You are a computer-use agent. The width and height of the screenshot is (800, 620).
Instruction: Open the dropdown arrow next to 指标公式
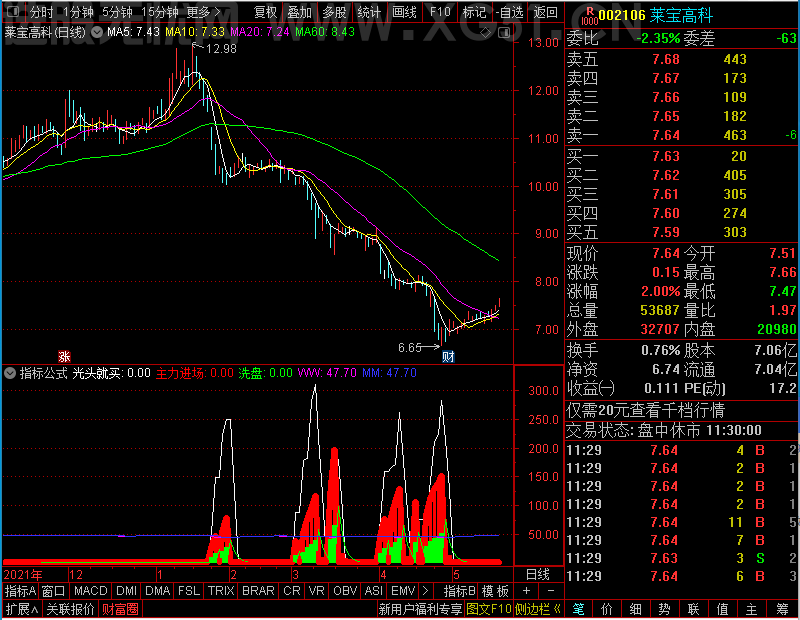point(10,373)
